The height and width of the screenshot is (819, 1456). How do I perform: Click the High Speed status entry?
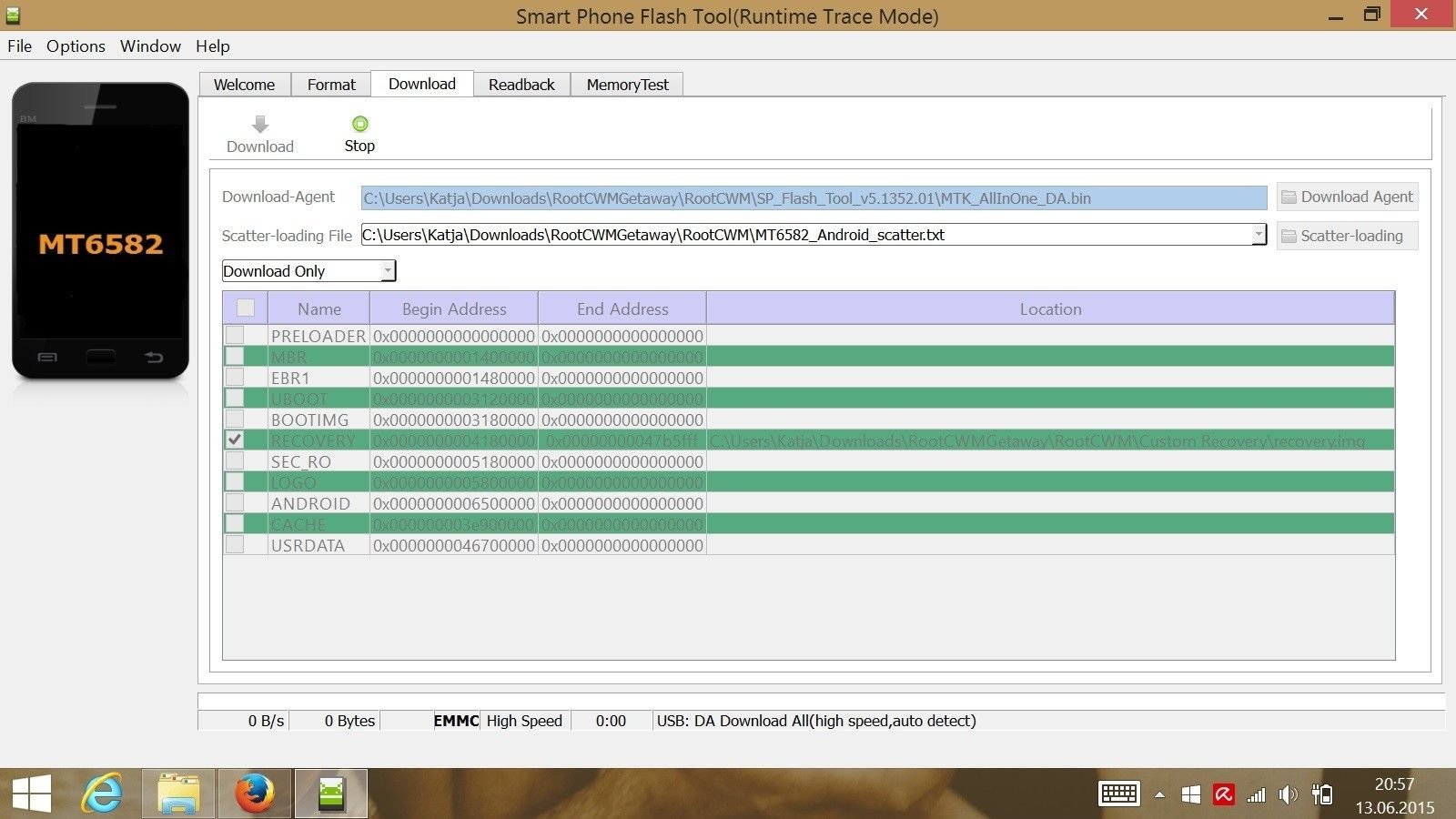click(524, 721)
